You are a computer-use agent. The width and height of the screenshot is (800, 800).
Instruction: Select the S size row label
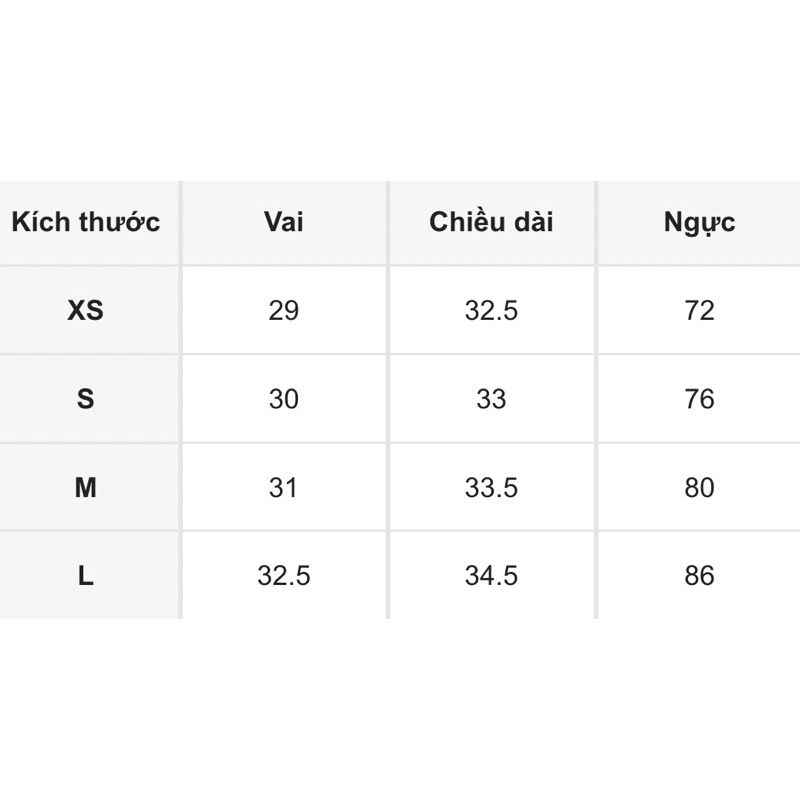pyautogui.click(x=86, y=399)
